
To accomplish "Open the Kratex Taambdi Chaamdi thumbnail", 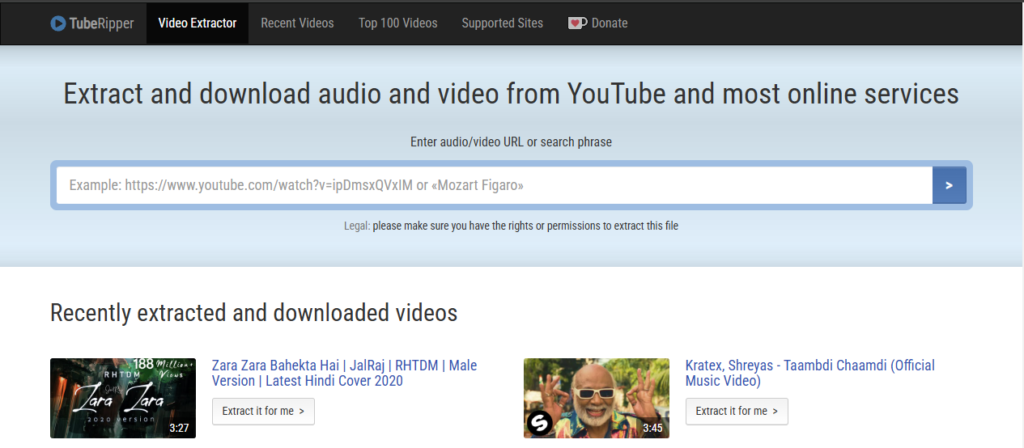I will [596, 398].
